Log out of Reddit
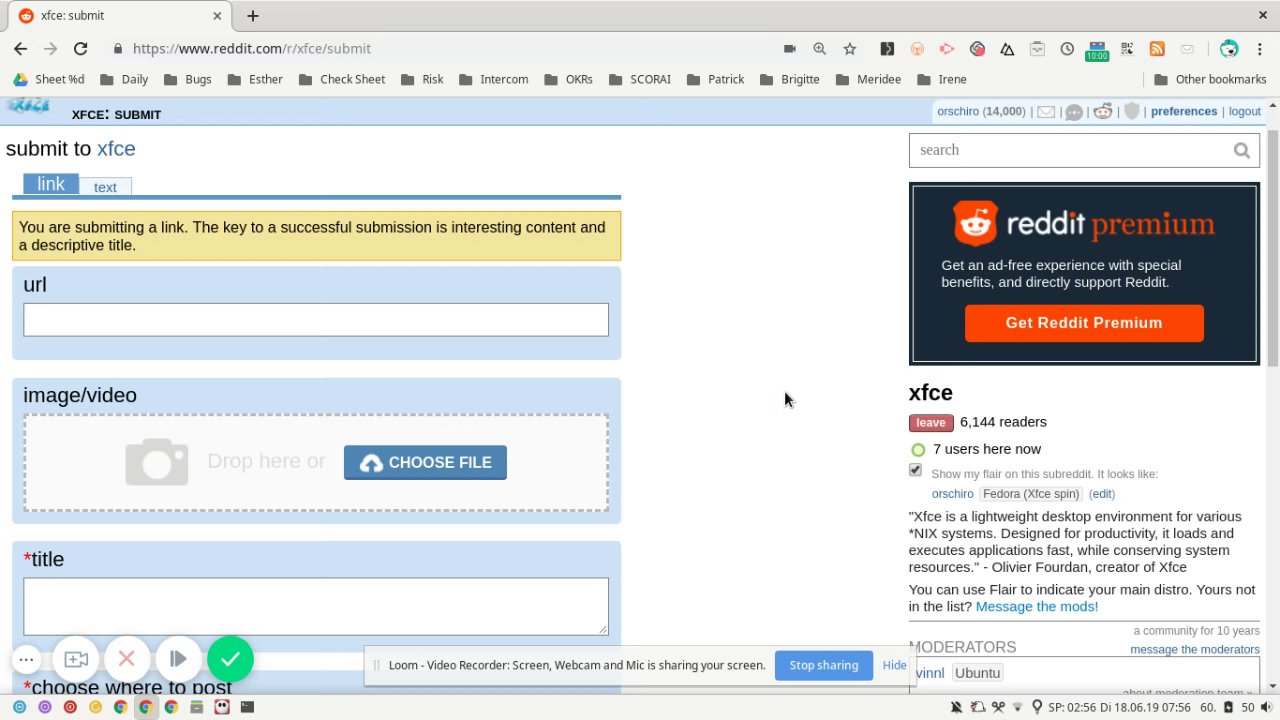Image resolution: width=1280 pixels, height=720 pixels. click(1244, 111)
